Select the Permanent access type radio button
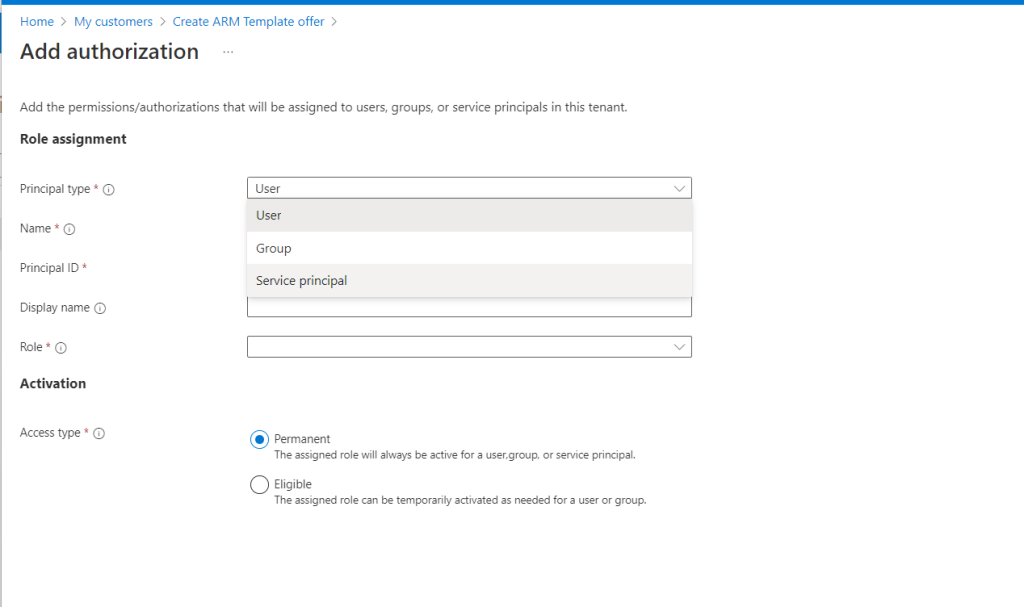The width and height of the screenshot is (1024, 607). (x=259, y=439)
